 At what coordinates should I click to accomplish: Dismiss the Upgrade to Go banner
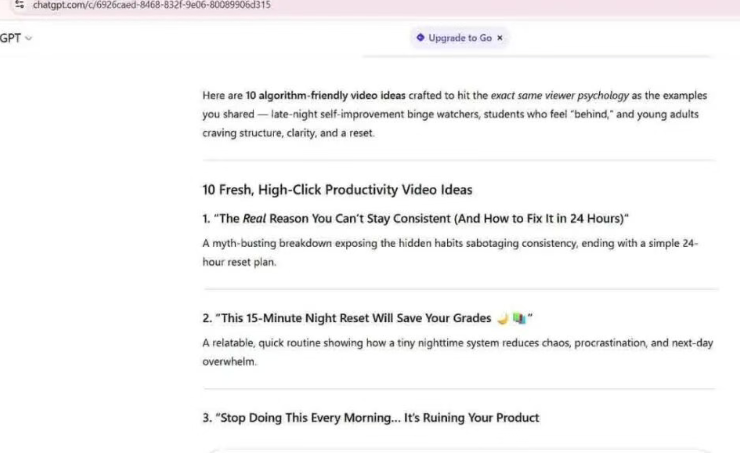(x=500, y=38)
